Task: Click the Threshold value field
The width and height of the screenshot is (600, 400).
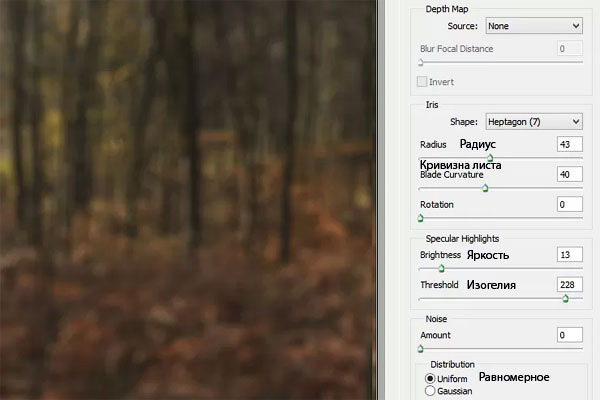Action: (570, 285)
